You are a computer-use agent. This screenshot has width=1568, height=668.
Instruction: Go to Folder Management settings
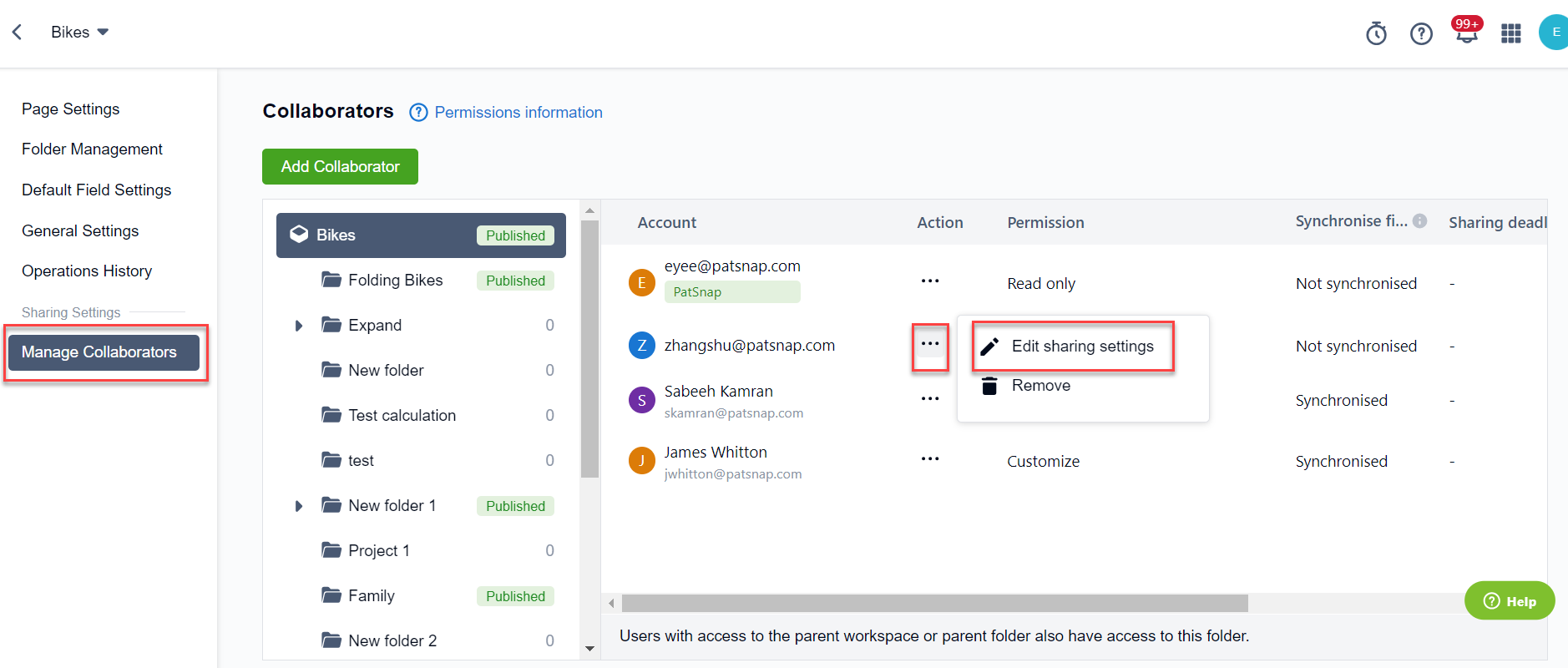[92, 149]
